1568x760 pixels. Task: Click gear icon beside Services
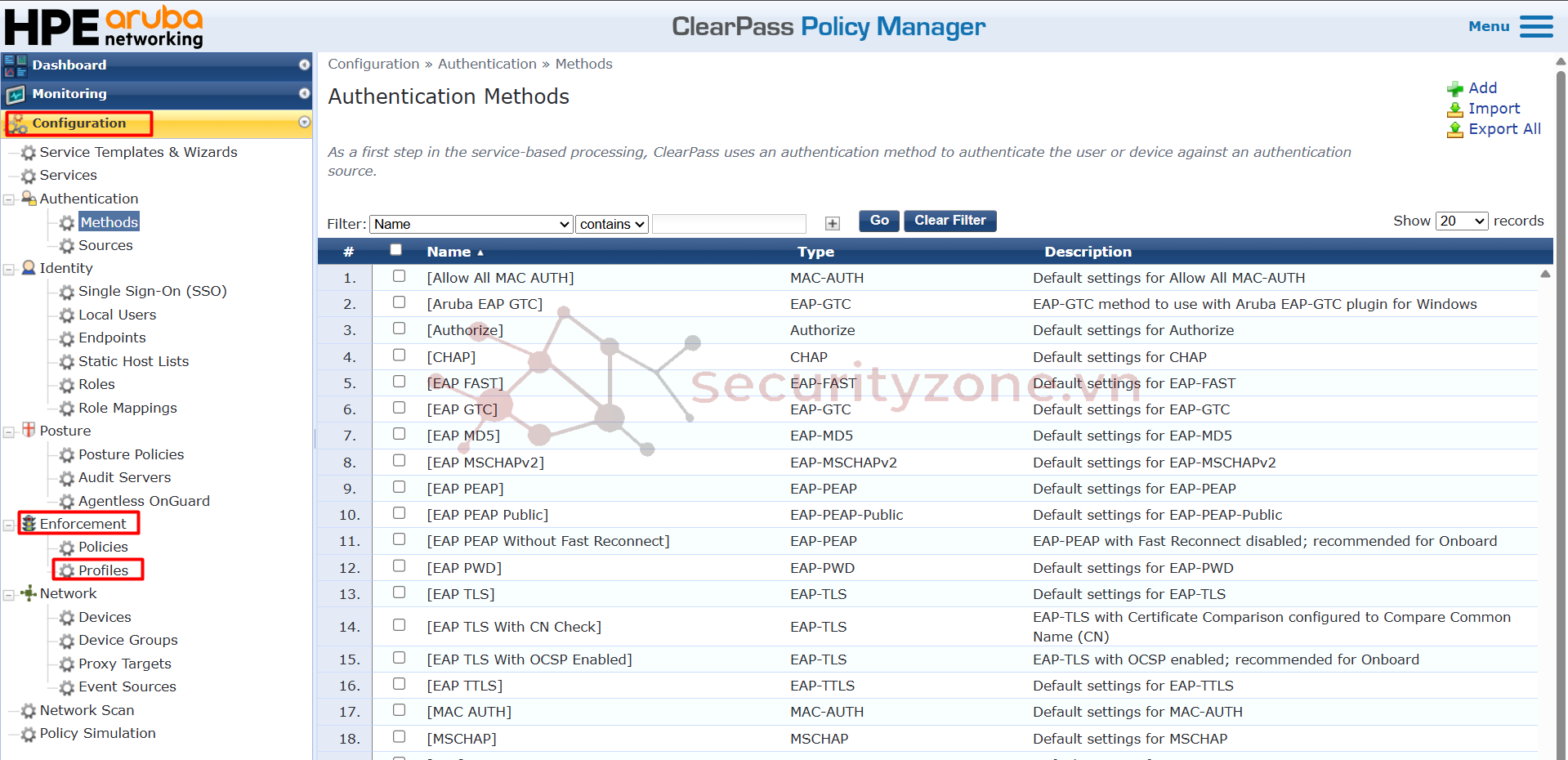(x=29, y=176)
